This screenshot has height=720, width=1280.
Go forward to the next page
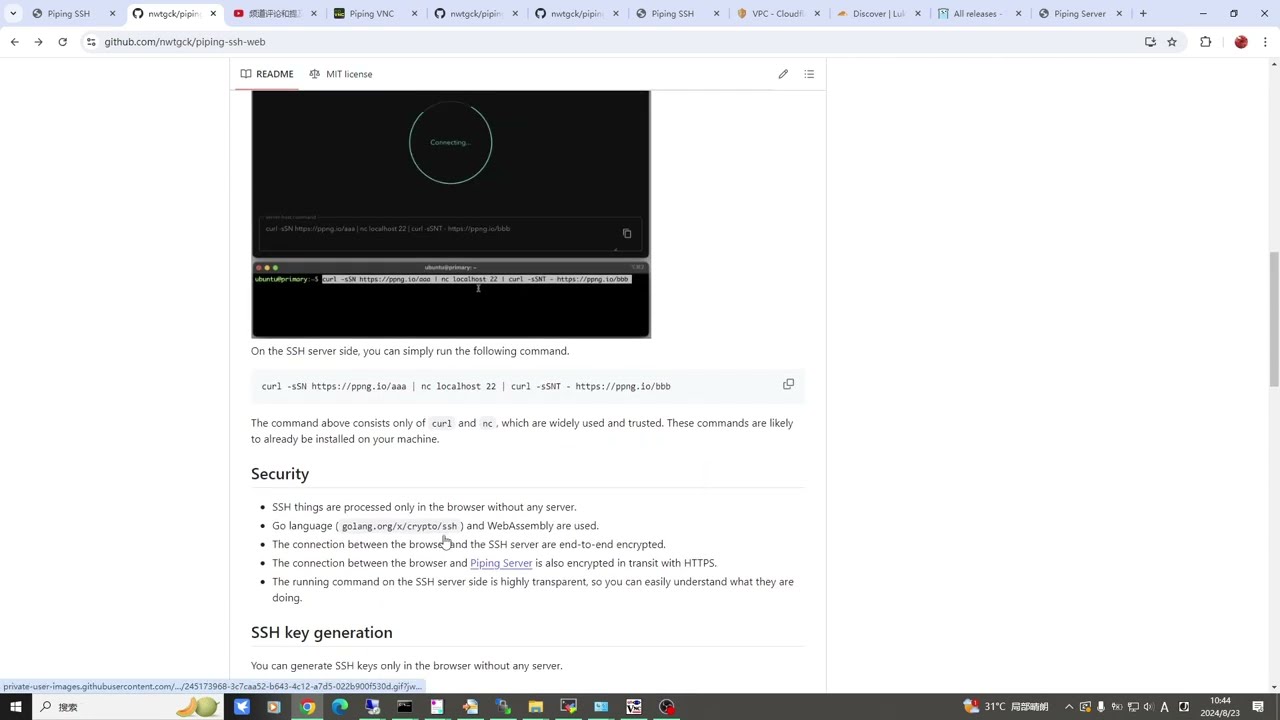38,42
